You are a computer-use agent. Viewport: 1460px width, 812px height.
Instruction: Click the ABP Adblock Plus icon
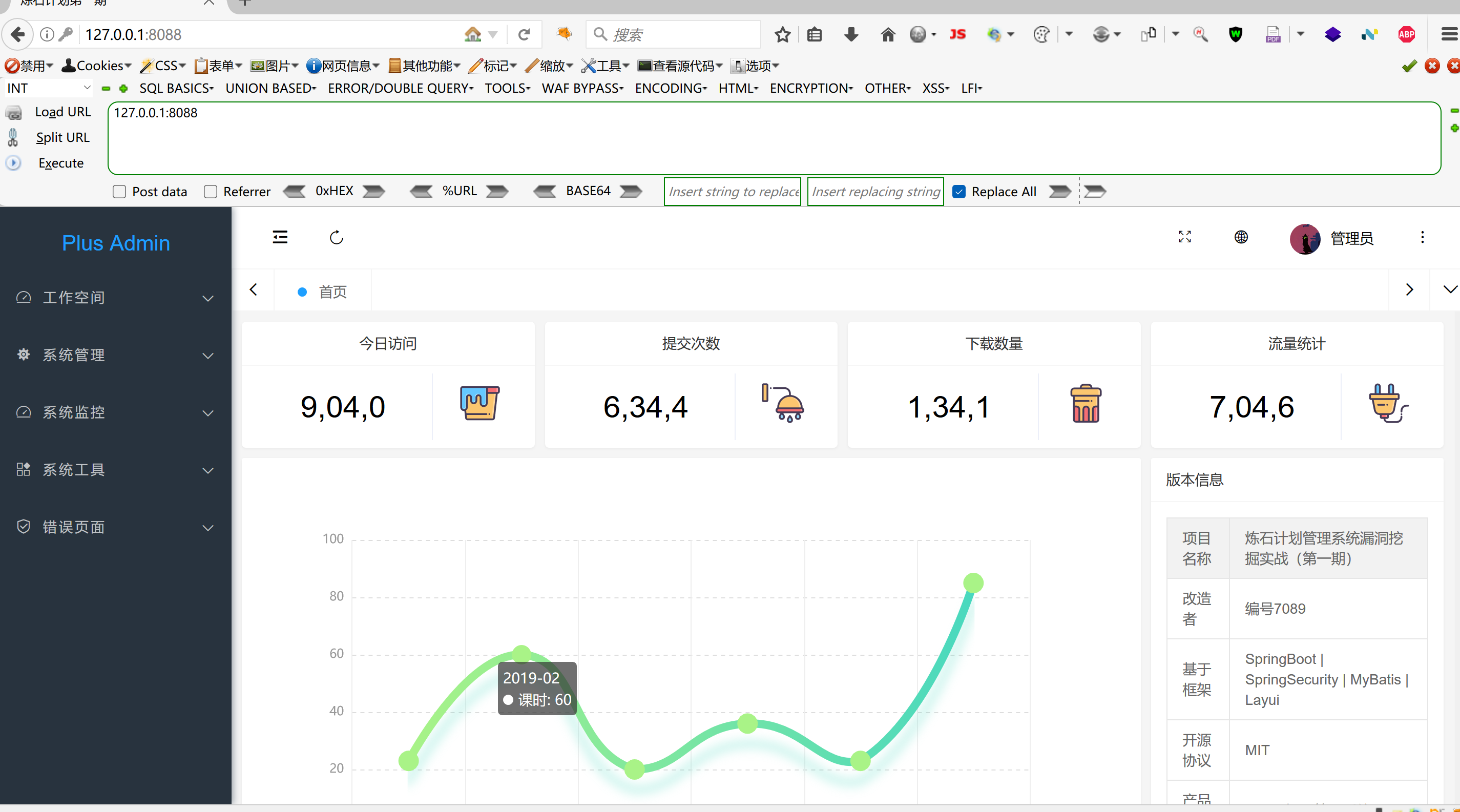1406,34
